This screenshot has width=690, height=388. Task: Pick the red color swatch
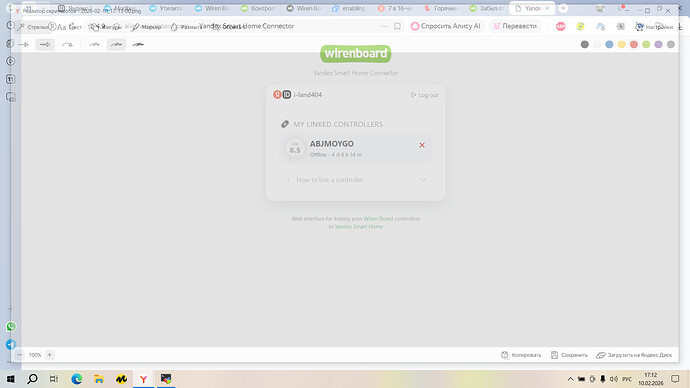click(x=634, y=44)
